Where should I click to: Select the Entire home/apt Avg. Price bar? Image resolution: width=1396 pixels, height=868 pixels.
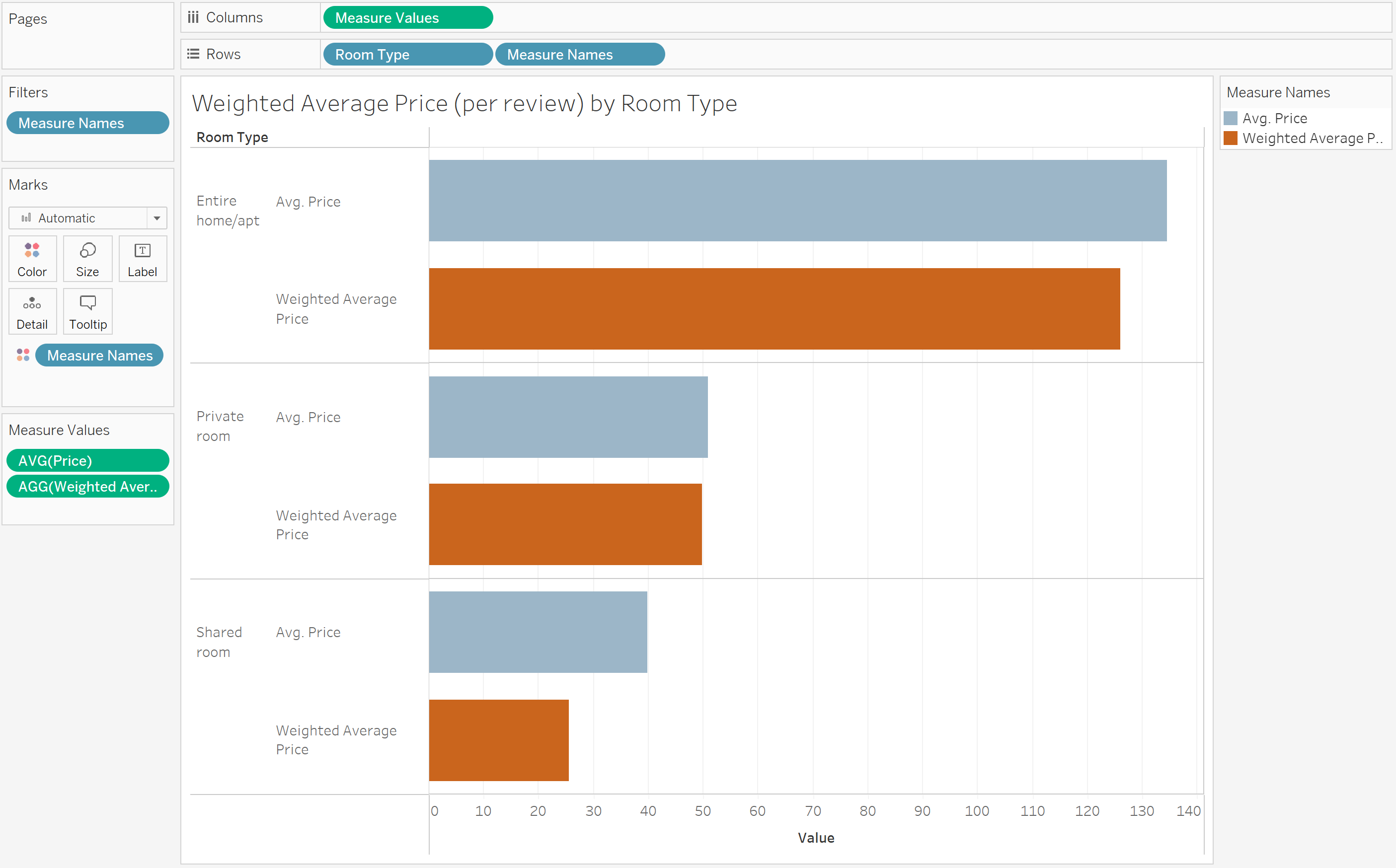click(797, 200)
